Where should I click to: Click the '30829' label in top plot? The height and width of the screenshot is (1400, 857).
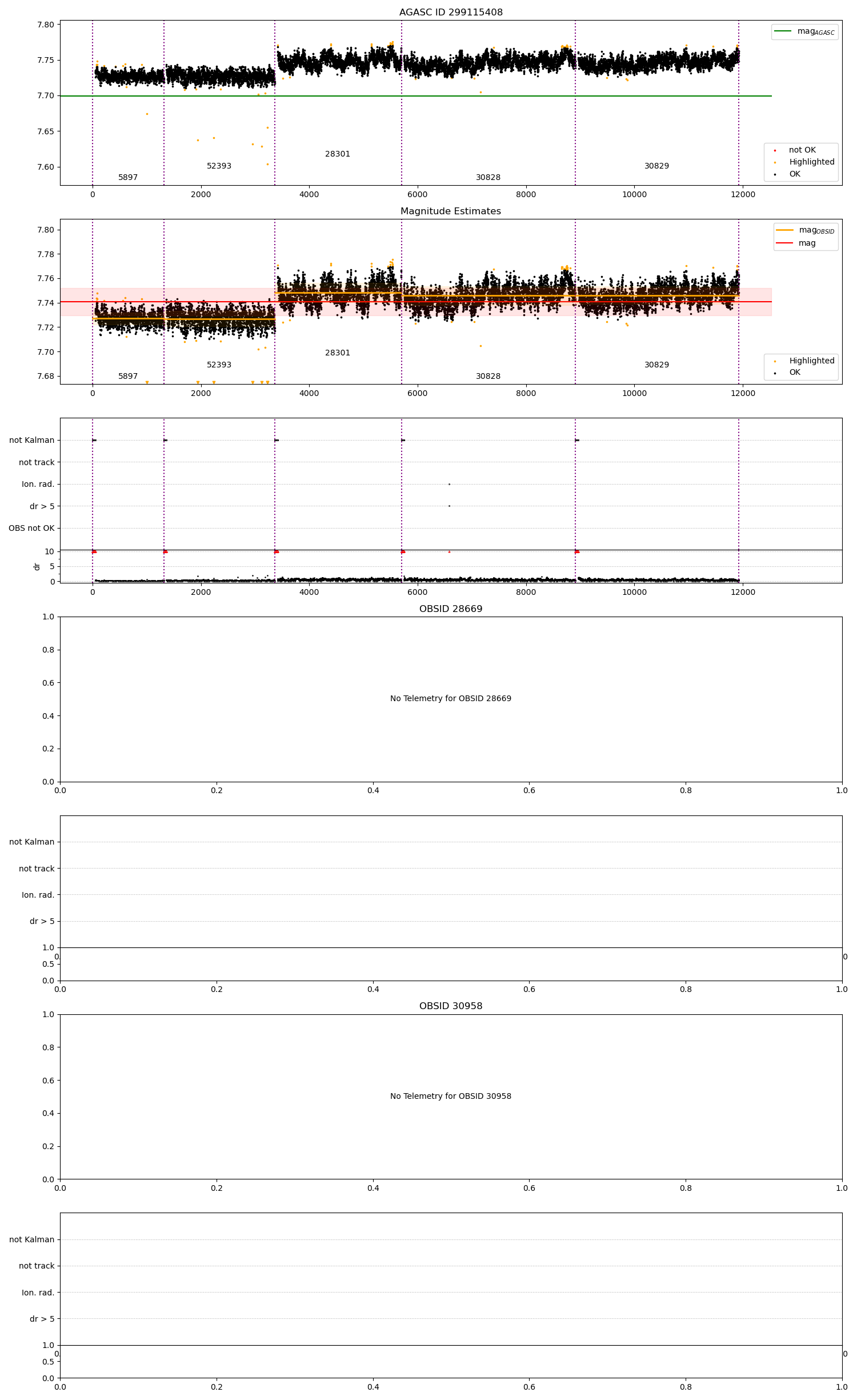pyautogui.click(x=657, y=166)
